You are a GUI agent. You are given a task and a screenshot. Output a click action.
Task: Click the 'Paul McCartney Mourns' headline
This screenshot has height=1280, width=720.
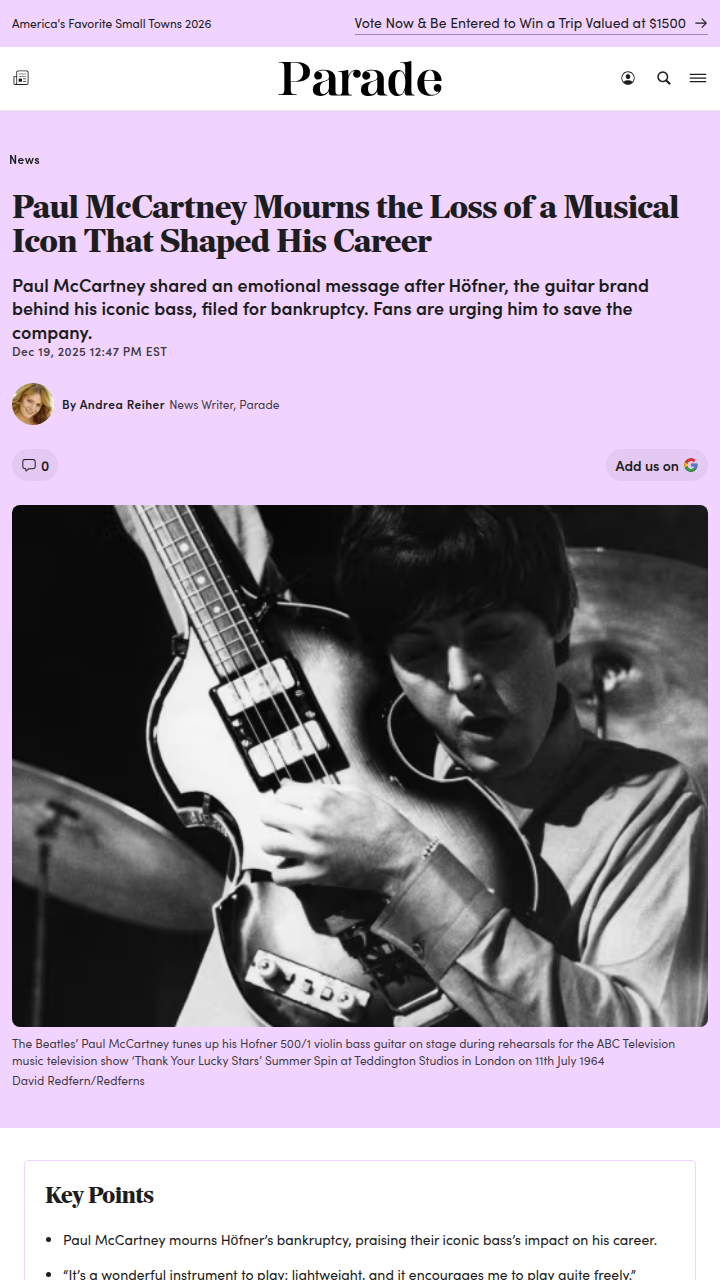[x=345, y=224]
